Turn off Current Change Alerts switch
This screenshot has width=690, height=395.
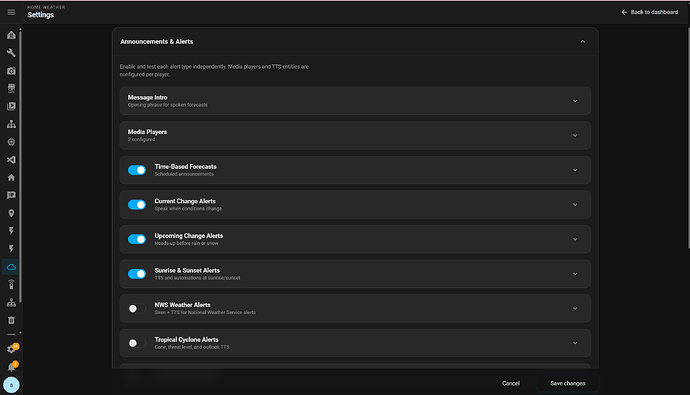coord(137,205)
